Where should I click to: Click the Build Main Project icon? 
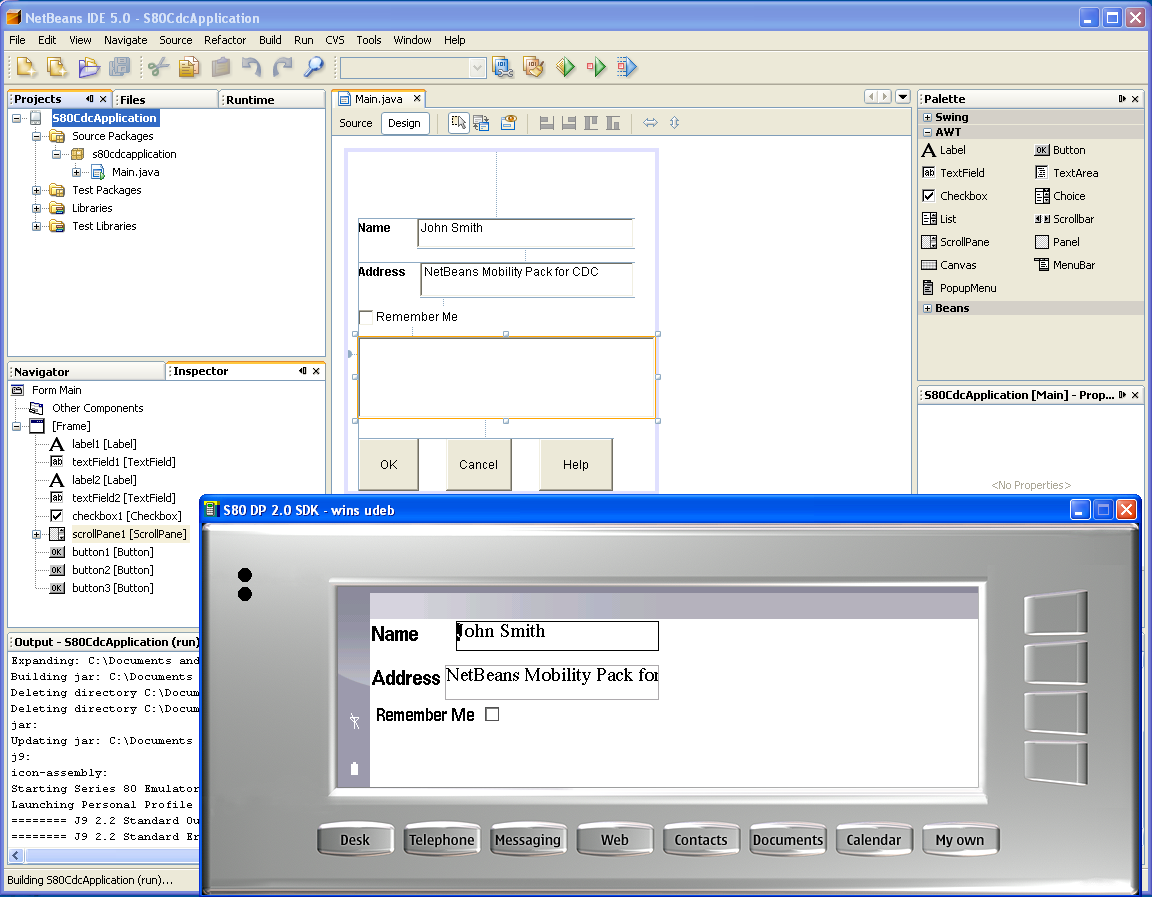point(503,68)
